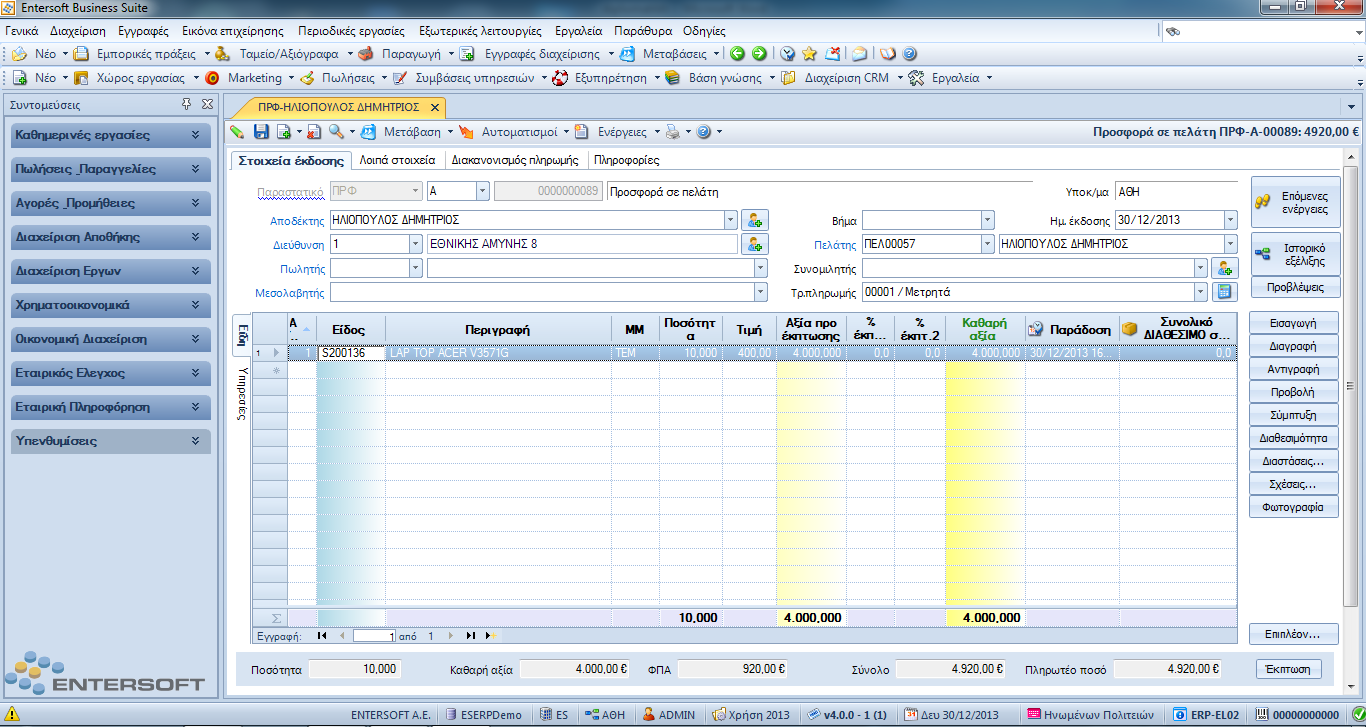
Task: Click the new document icon in document toolbar
Action: pyautogui.click(x=284, y=132)
